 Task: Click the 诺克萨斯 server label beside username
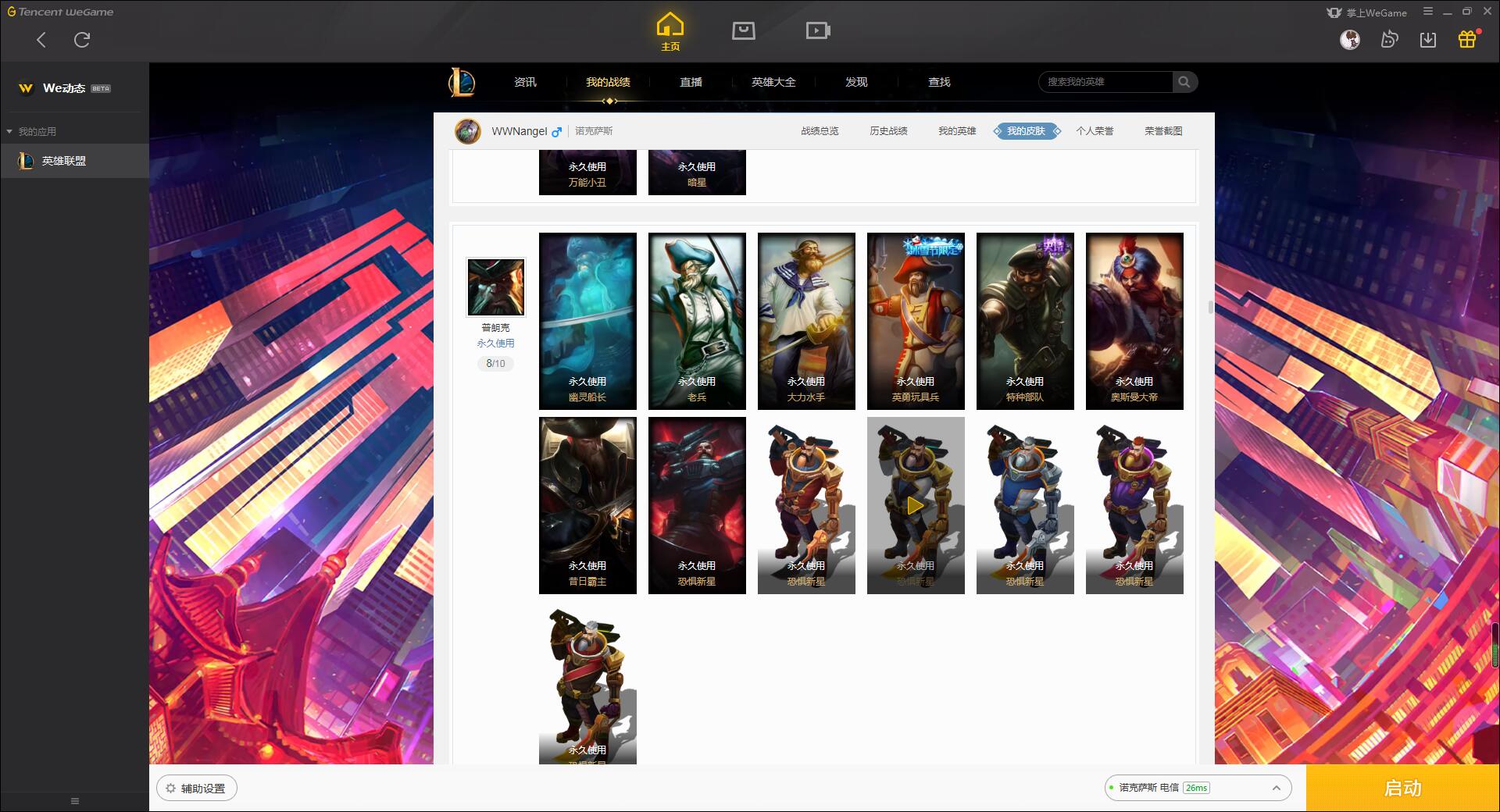(594, 131)
